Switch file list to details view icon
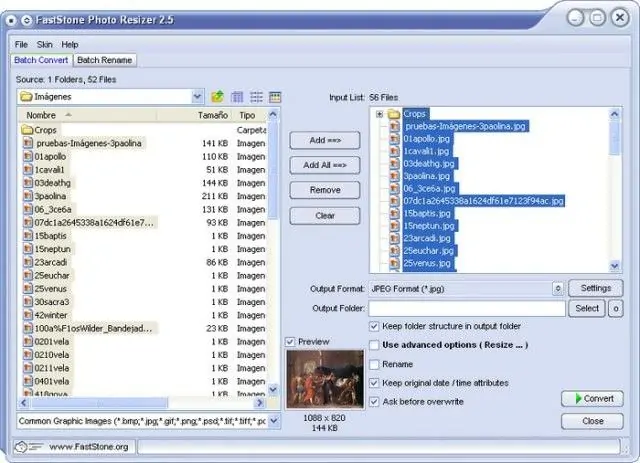Image resolution: width=640 pixels, height=463 pixels. (x=237, y=97)
